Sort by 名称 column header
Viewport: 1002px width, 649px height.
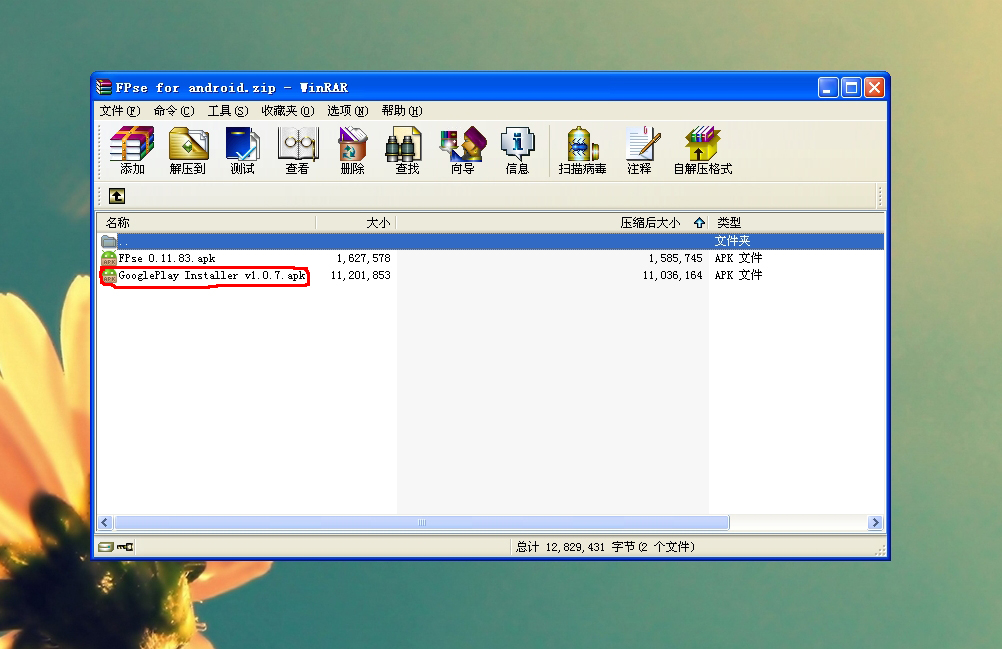tap(206, 222)
